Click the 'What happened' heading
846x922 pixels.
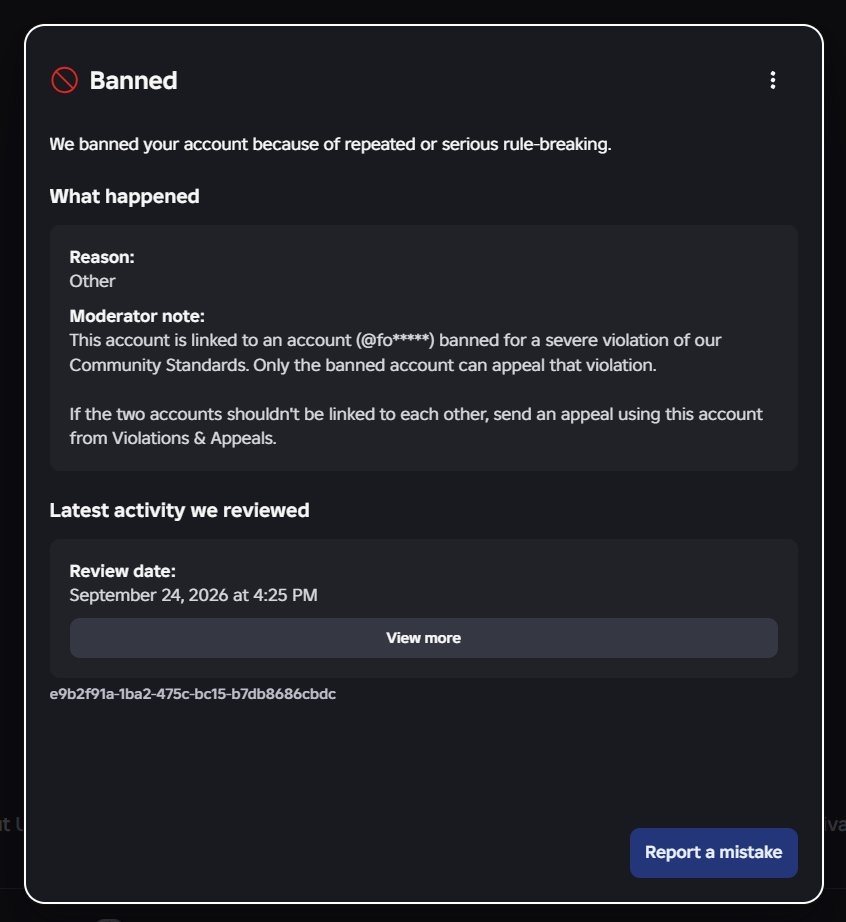[x=124, y=196]
